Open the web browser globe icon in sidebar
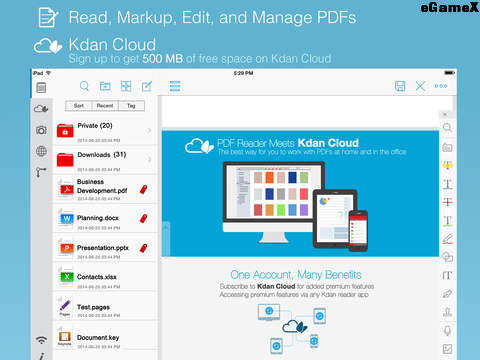Screen dimensions: 480x360 [x=41, y=151]
